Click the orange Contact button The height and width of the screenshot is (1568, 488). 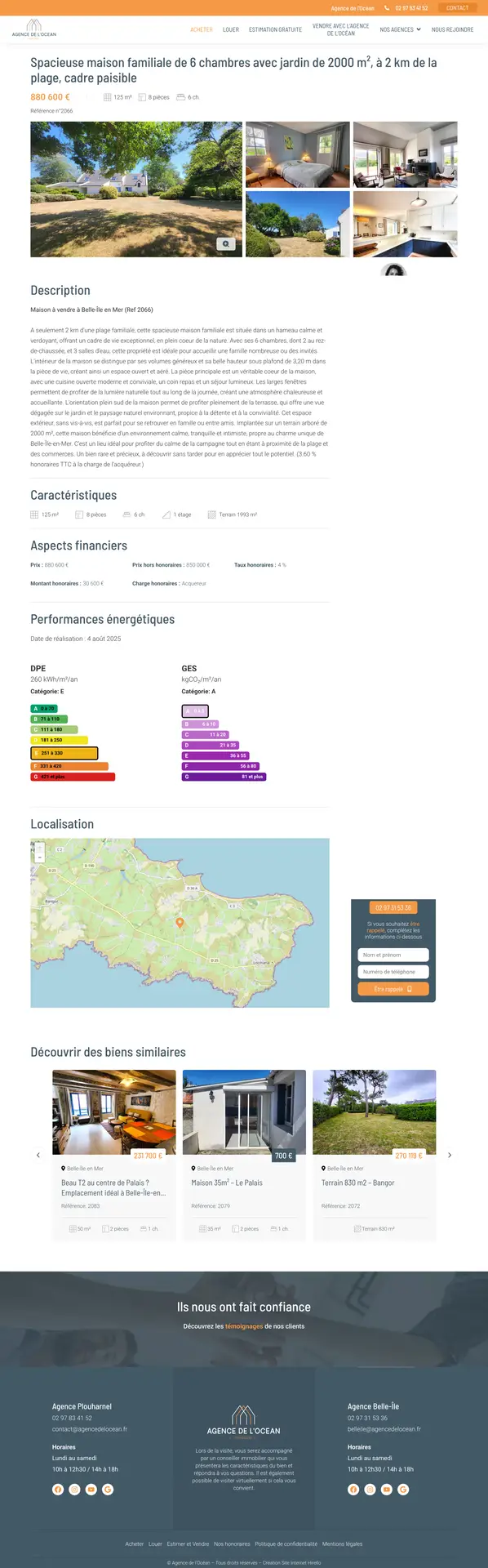coord(458,8)
